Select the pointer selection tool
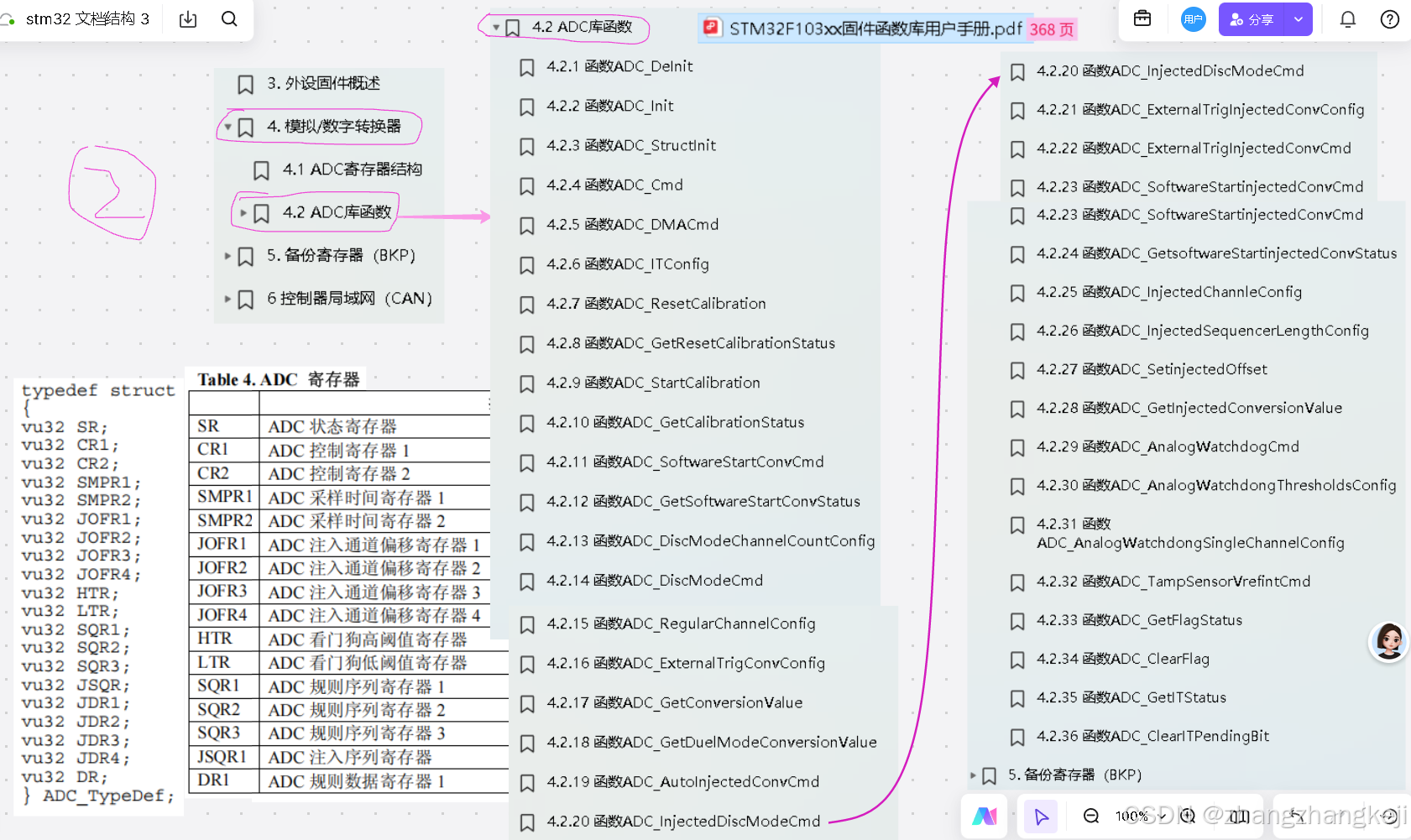The width and height of the screenshot is (1411, 840). click(x=1042, y=817)
